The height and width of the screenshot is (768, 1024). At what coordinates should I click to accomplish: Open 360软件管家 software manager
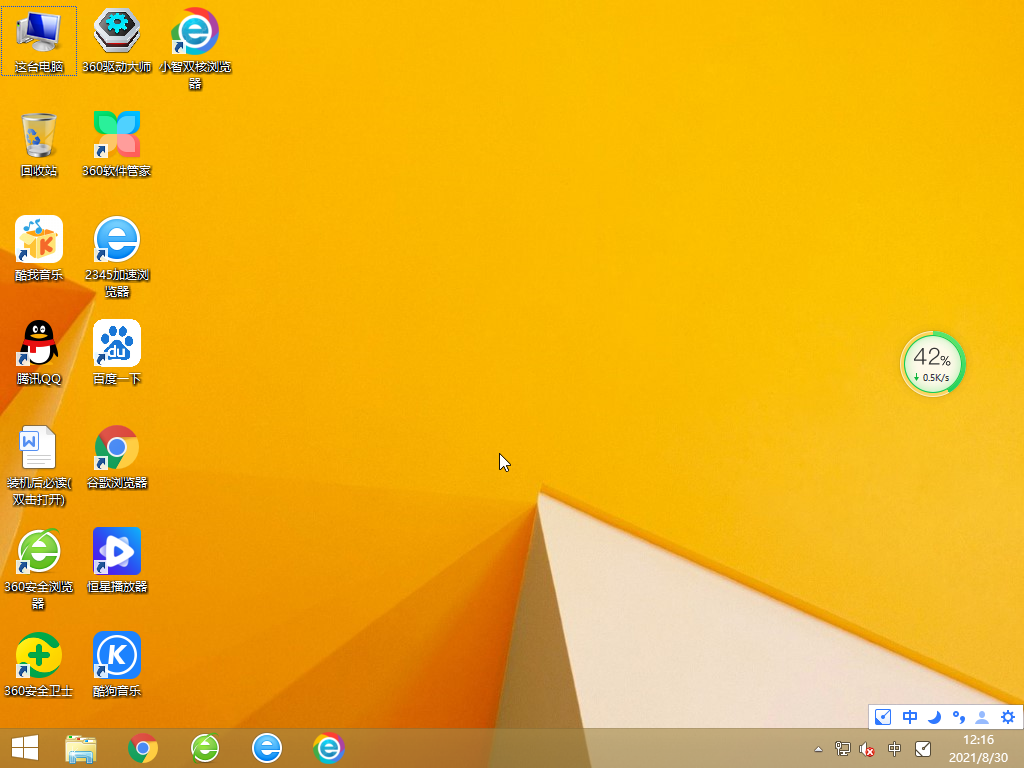tap(116, 137)
